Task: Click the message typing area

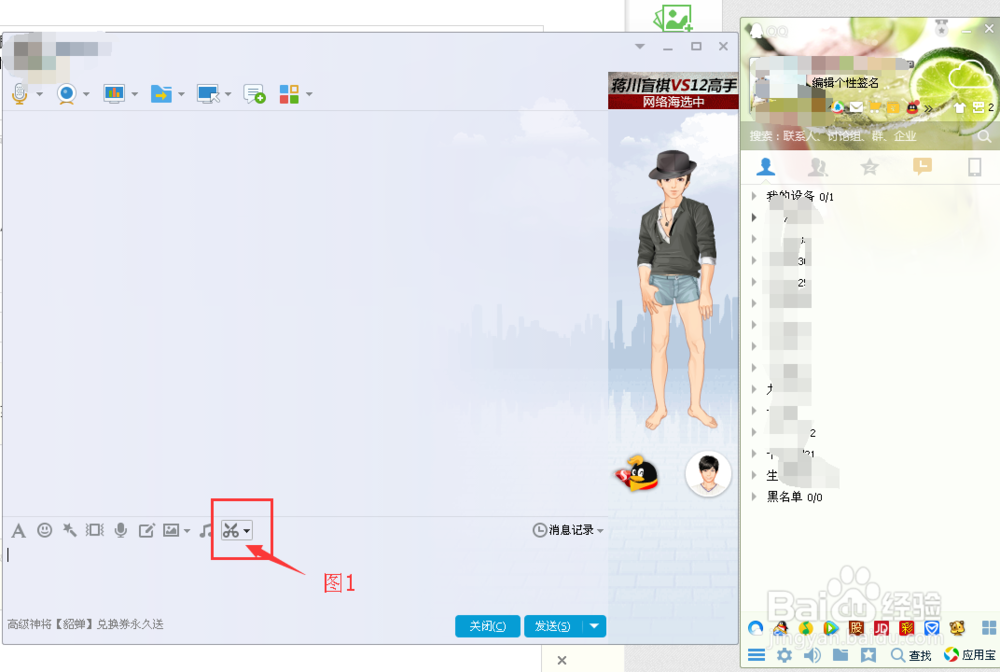Action: coord(305,576)
